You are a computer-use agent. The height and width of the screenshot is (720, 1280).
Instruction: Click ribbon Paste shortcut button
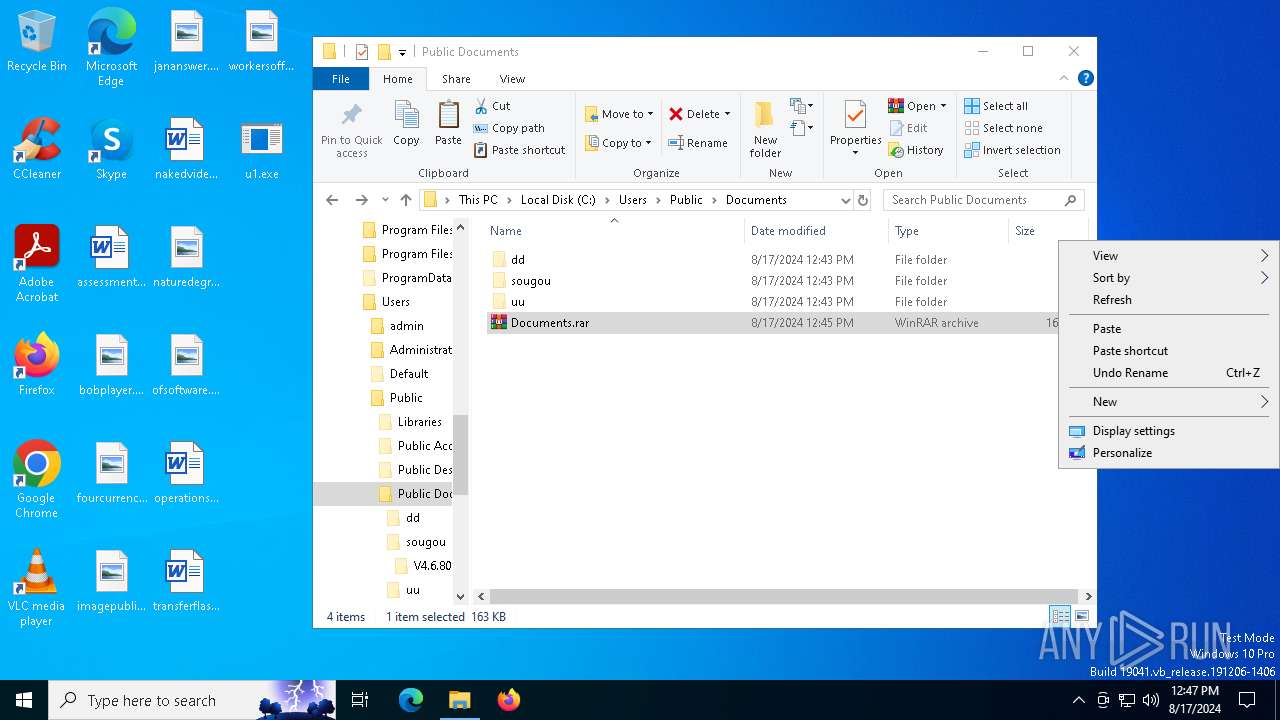click(x=519, y=150)
